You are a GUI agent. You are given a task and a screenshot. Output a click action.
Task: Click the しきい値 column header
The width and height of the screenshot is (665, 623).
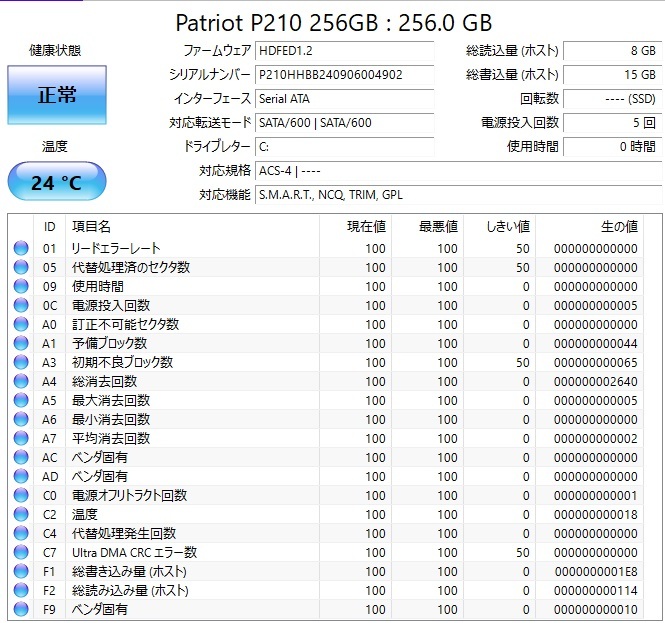pyautogui.click(x=500, y=227)
